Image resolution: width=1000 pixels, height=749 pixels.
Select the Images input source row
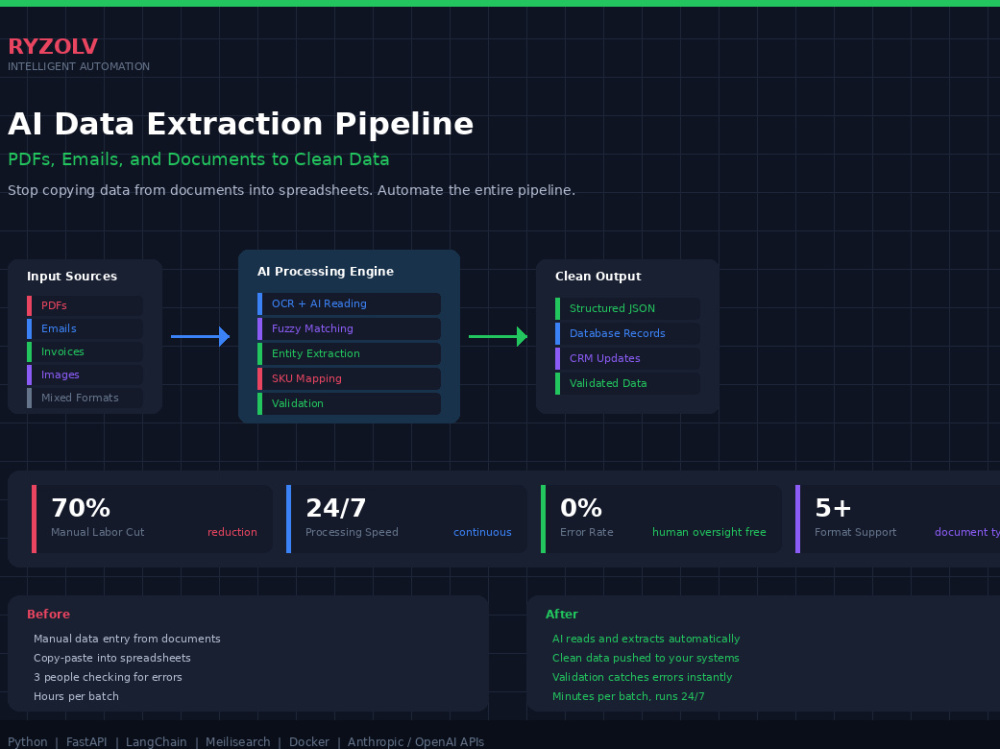coord(85,374)
